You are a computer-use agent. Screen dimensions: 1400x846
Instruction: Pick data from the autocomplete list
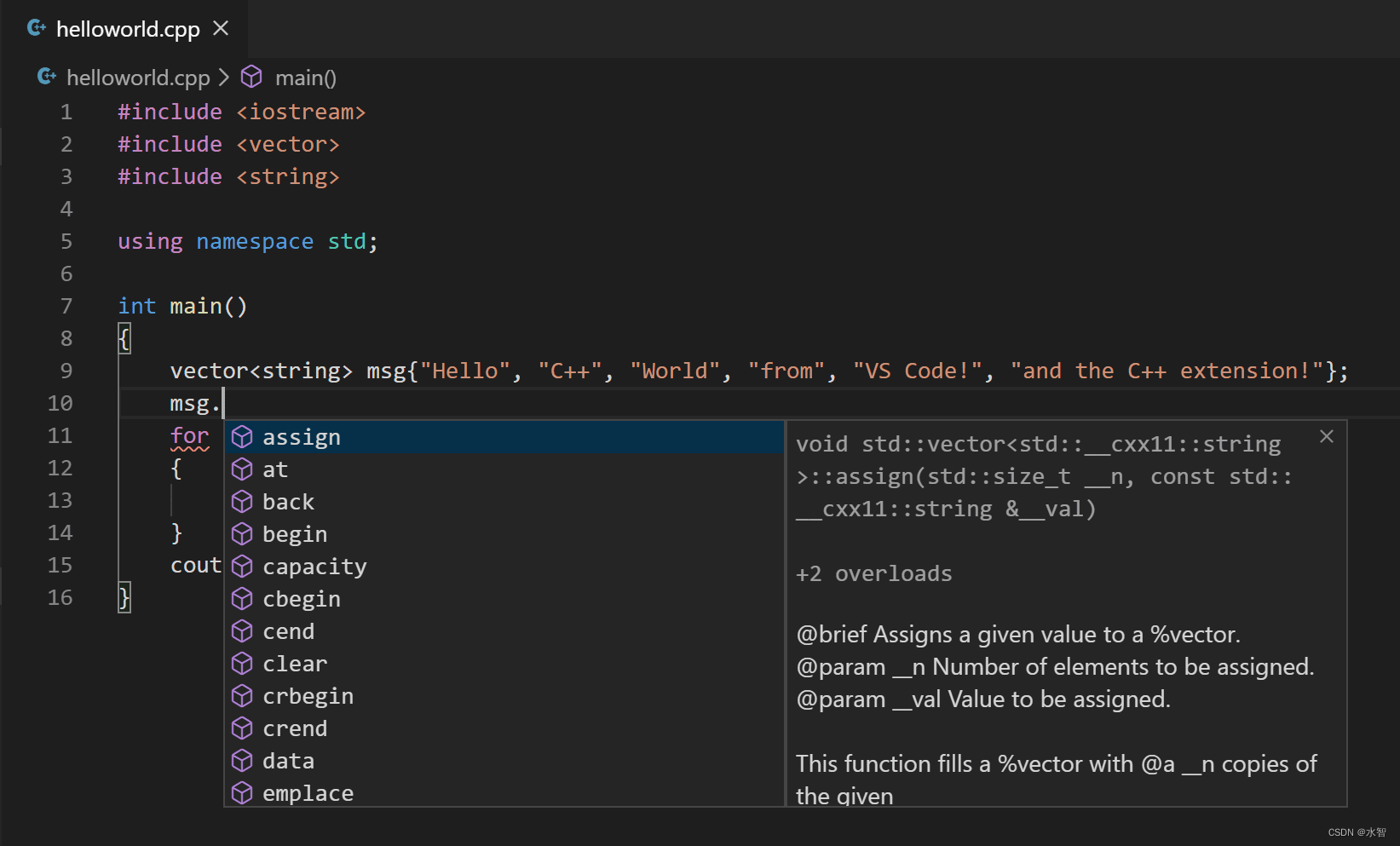click(504, 761)
